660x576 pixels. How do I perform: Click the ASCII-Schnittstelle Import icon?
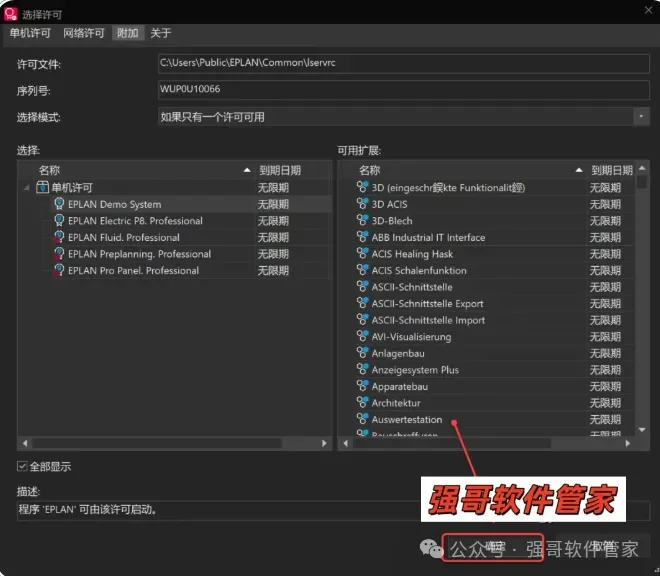click(362, 320)
